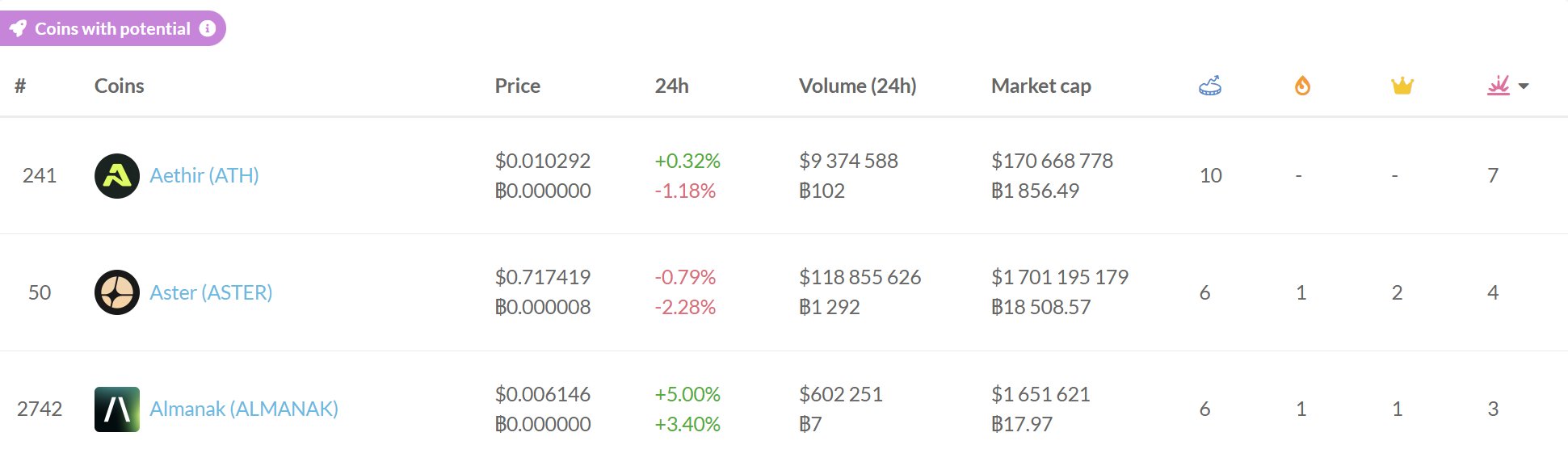Open the Aster (ASTER) coin link
The image size is (1568, 466).
pos(211,292)
